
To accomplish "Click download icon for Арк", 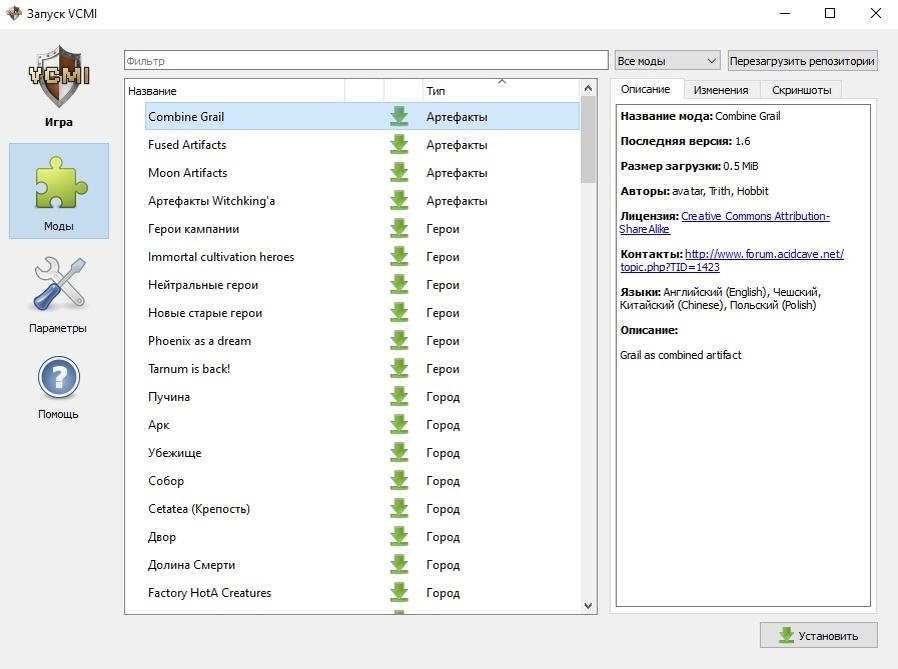I will [399, 424].
